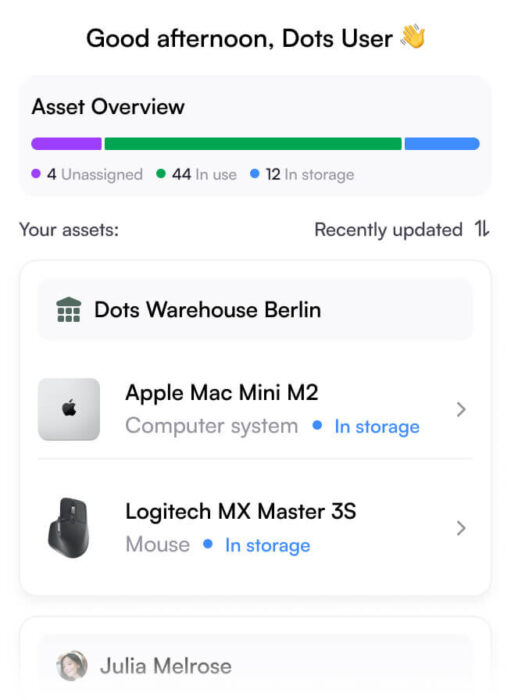Open Dots Warehouse Berlin location header
Viewport: 511px width, 700px height.
pyautogui.click(x=255, y=309)
